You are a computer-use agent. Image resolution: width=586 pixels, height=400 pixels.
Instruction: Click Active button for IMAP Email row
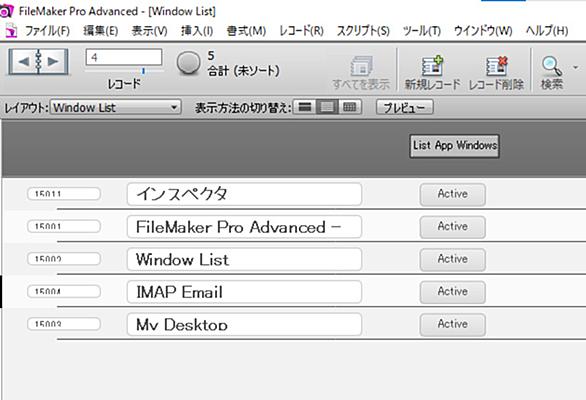[x=453, y=292]
